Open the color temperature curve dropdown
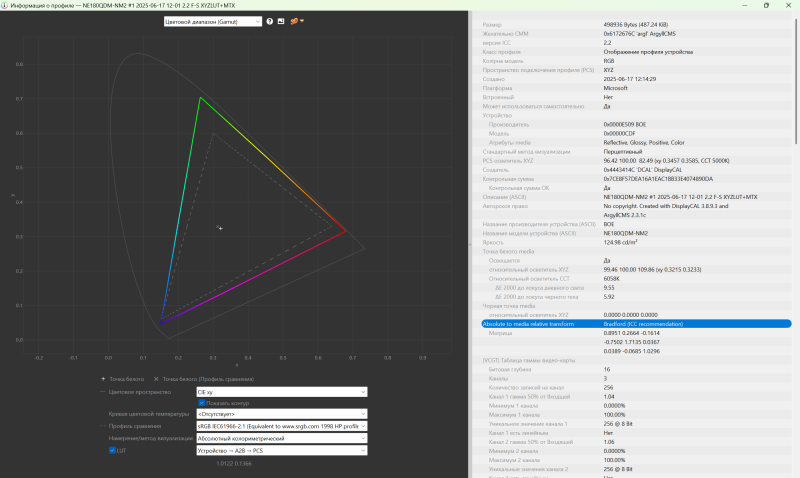800x478 pixels. [x=281, y=414]
